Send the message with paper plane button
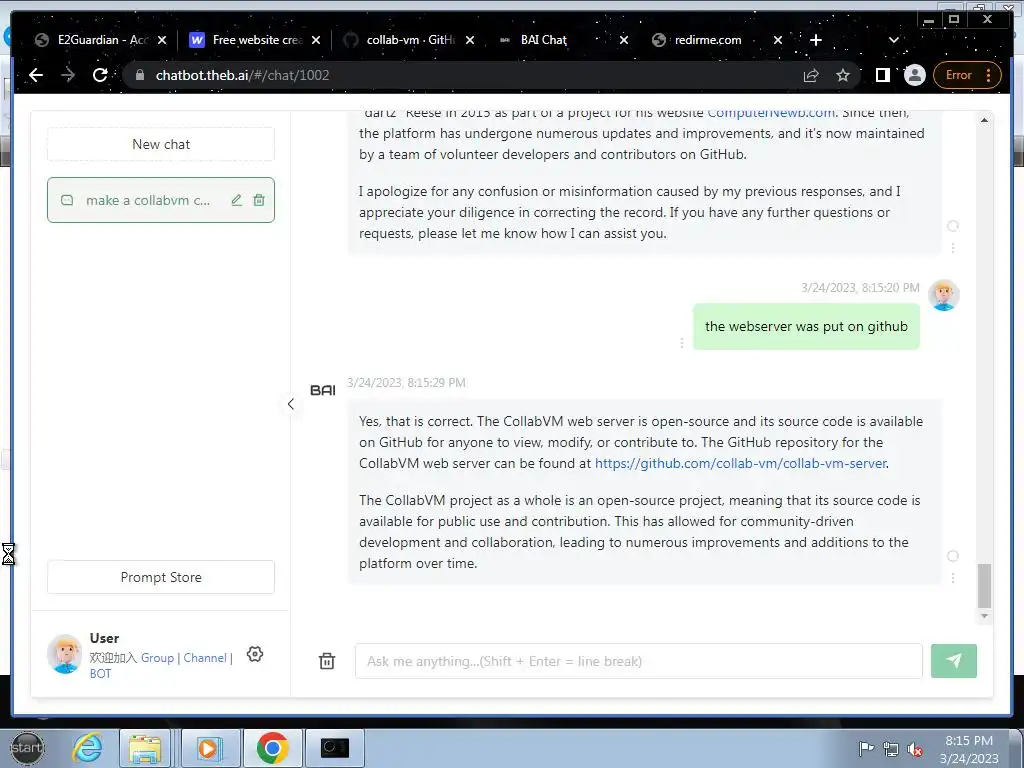This screenshot has height=768, width=1024. (953, 661)
